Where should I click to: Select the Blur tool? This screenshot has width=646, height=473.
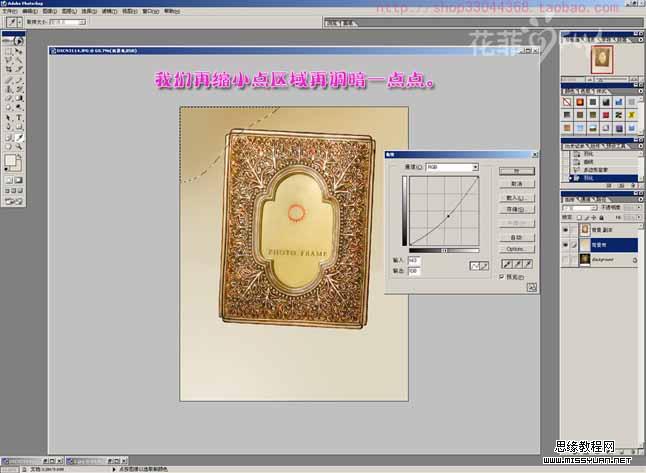click(8, 107)
